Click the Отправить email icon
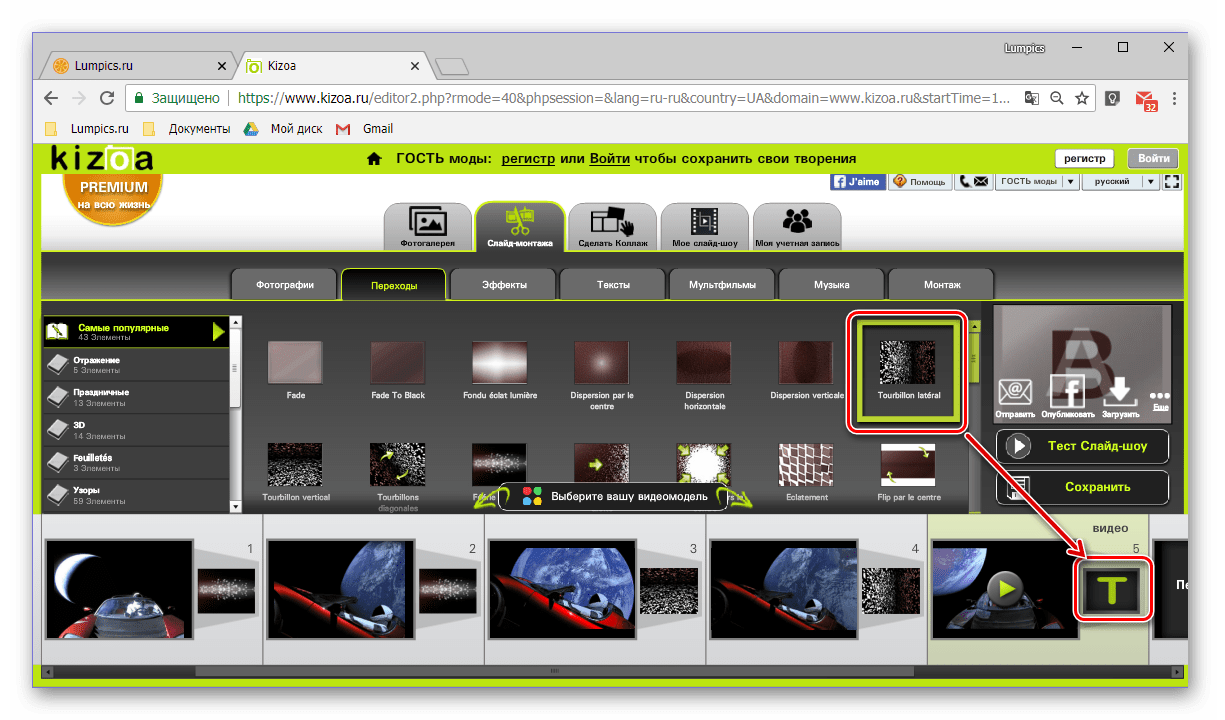1225x720 pixels. coord(1015,391)
